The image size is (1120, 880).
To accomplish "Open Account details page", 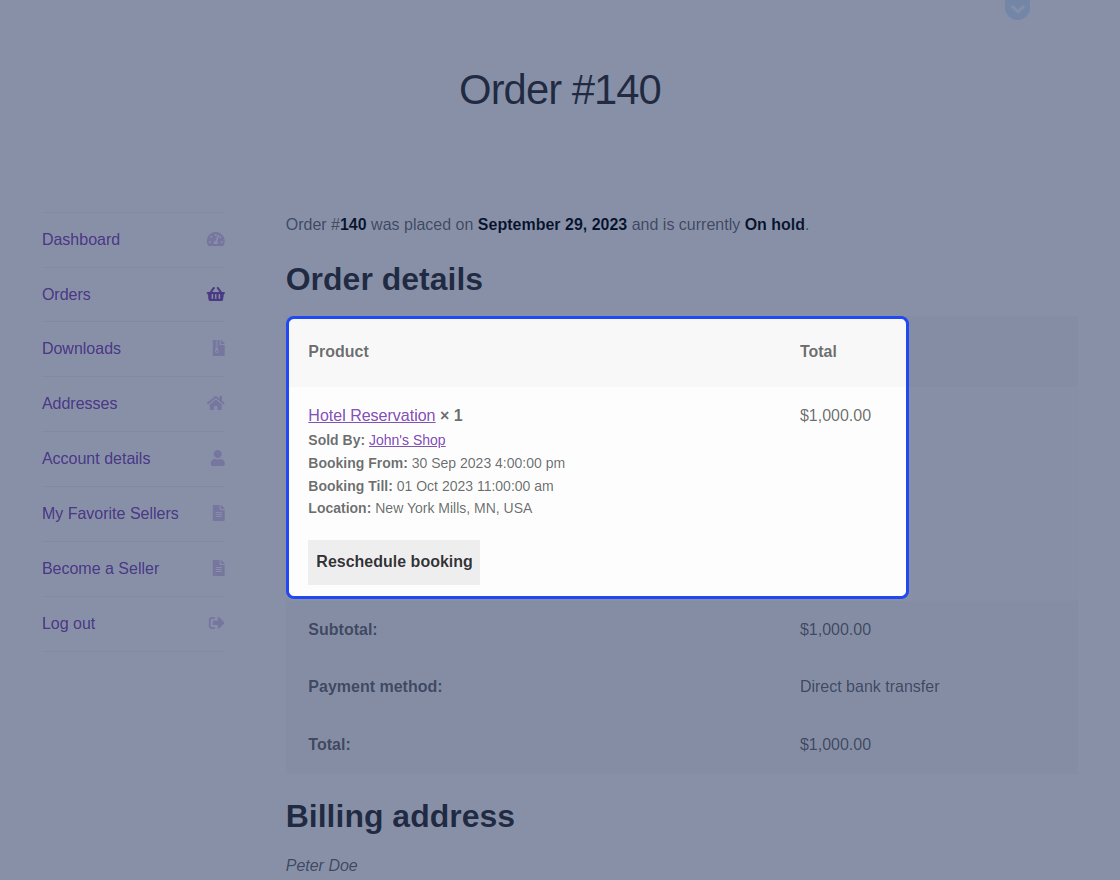I will pos(96,458).
